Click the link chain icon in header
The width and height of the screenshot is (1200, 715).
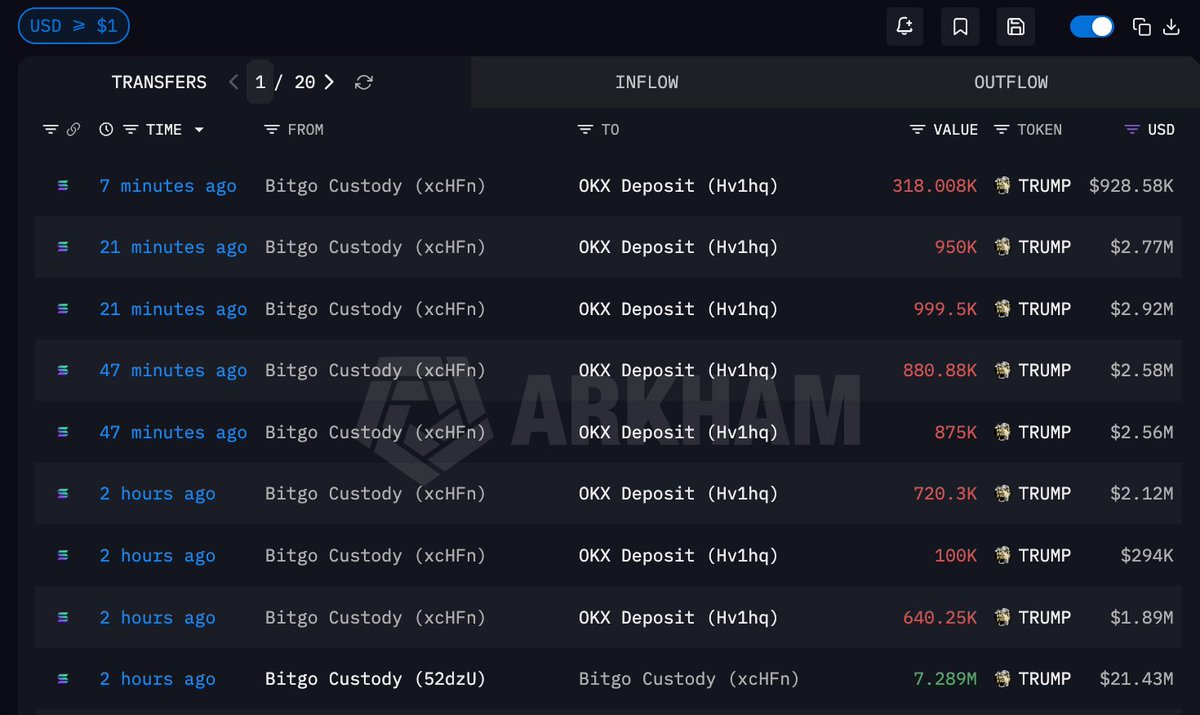point(73,130)
